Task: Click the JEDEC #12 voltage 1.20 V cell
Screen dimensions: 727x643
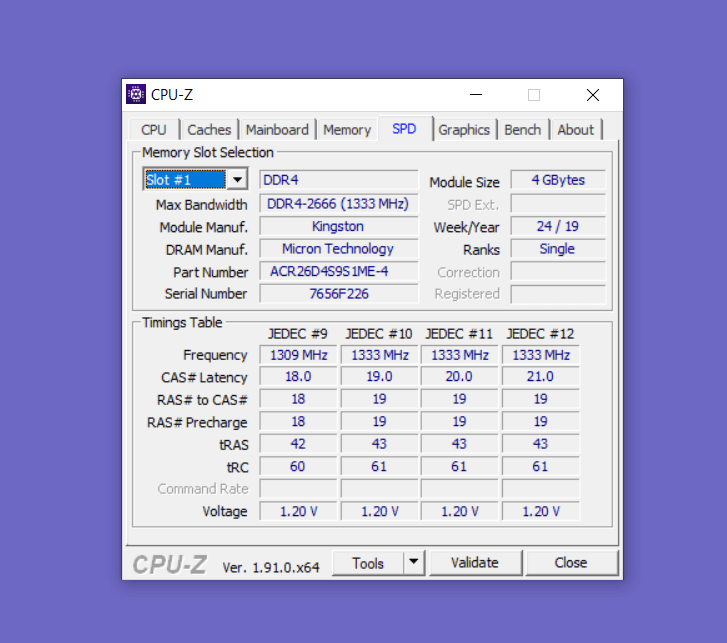Action: 541,511
